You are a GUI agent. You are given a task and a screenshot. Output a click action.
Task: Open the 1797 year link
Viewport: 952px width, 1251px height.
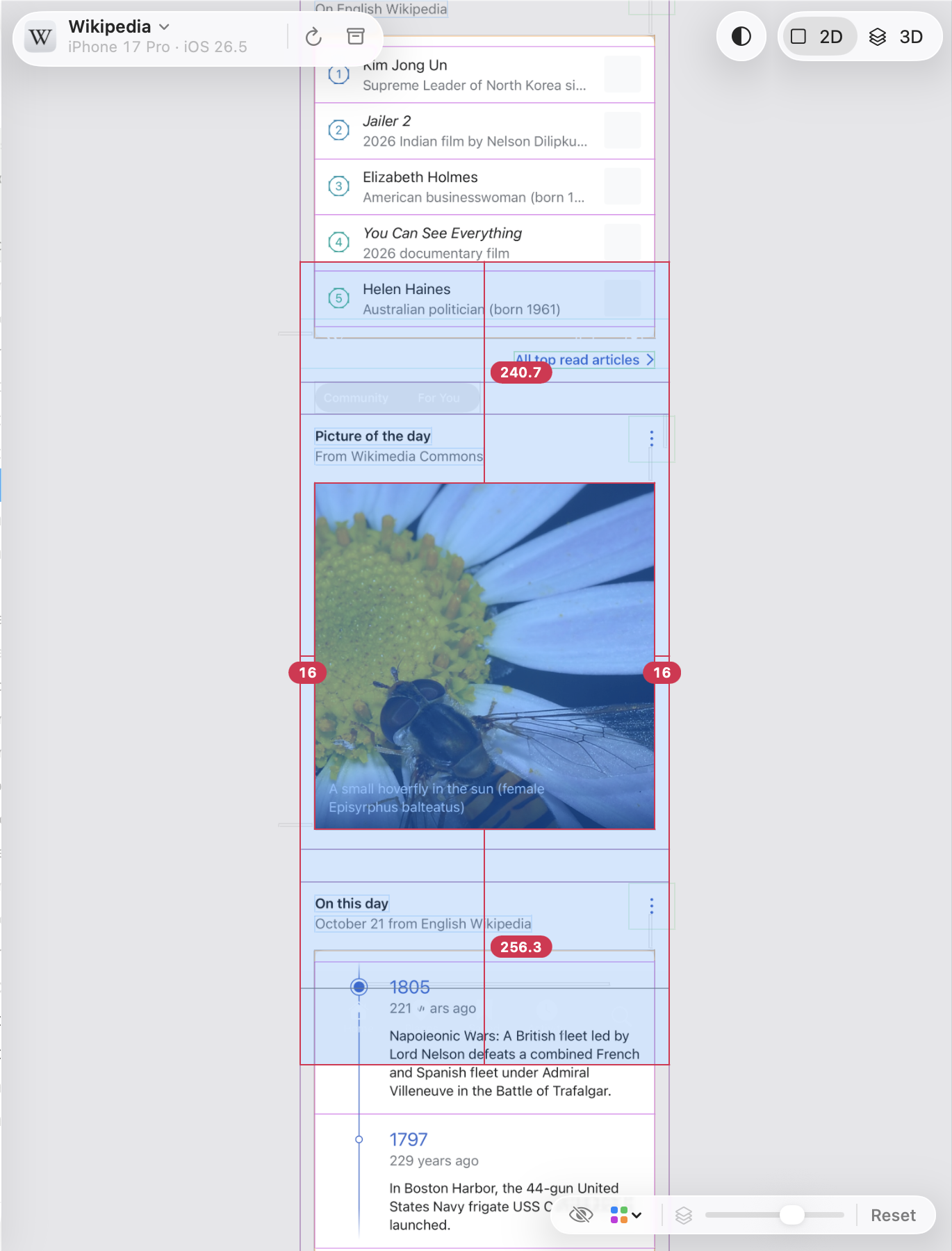tap(409, 1140)
